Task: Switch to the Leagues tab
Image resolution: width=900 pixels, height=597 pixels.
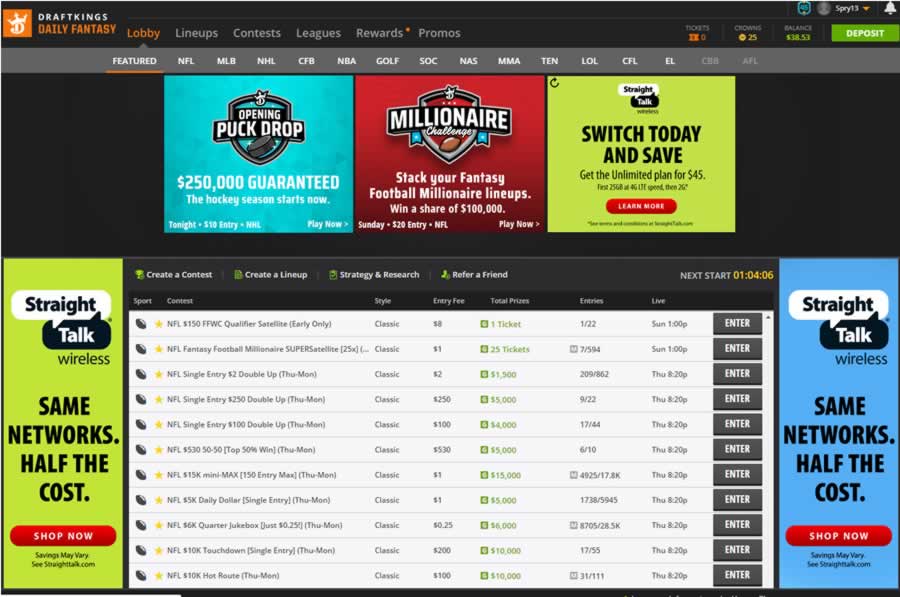Action: [318, 33]
